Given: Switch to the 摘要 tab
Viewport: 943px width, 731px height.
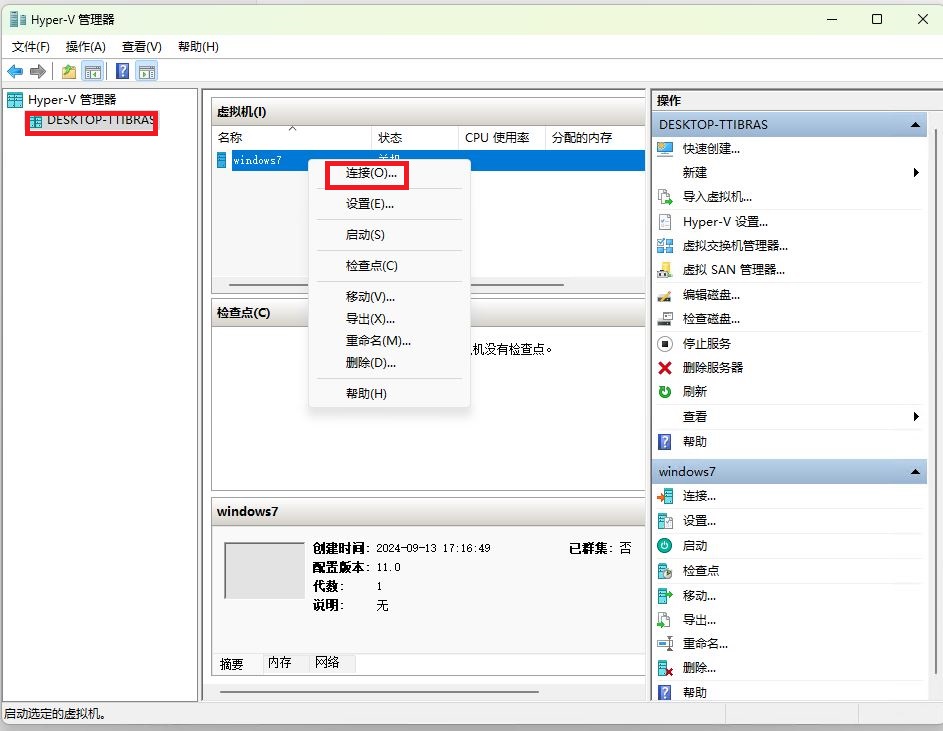Looking at the screenshot, I should (x=232, y=664).
